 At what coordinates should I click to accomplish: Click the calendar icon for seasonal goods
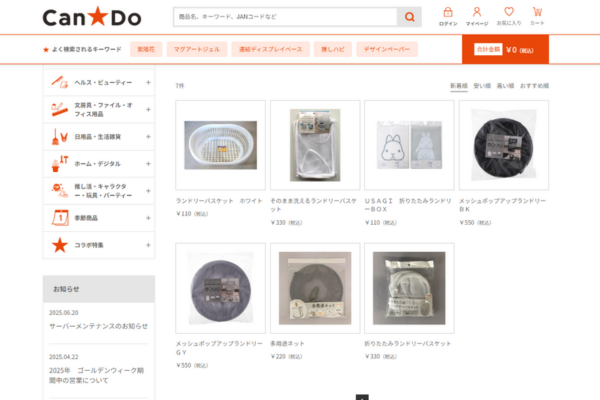click(x=60, y=218)
